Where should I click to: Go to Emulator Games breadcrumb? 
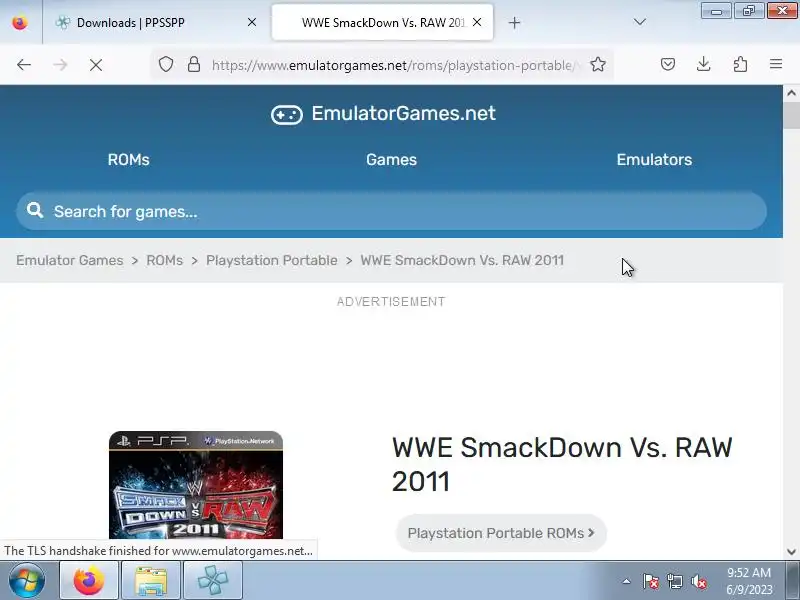[x=69, y=260]
